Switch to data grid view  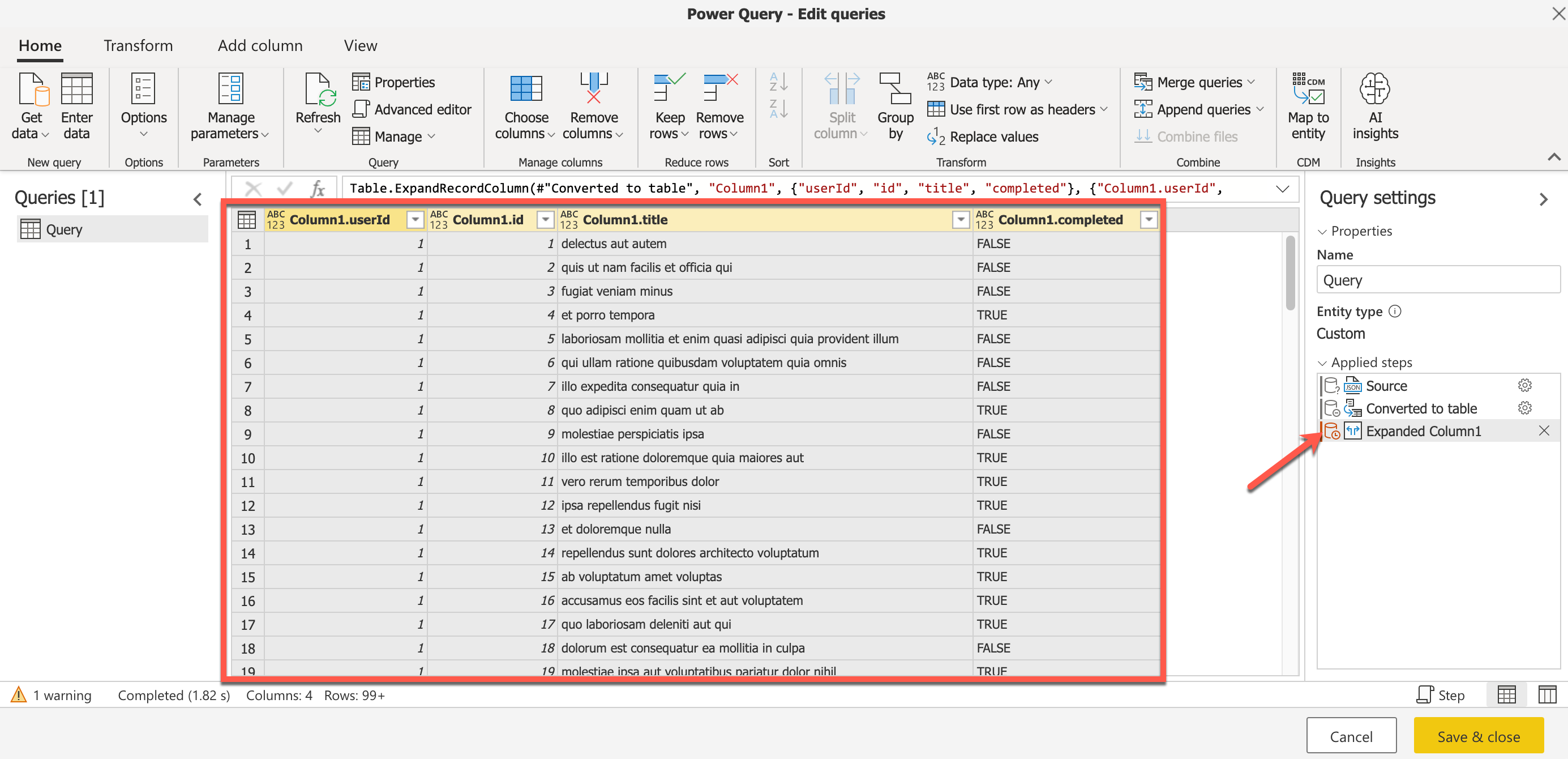click(x=1506, y=695)
